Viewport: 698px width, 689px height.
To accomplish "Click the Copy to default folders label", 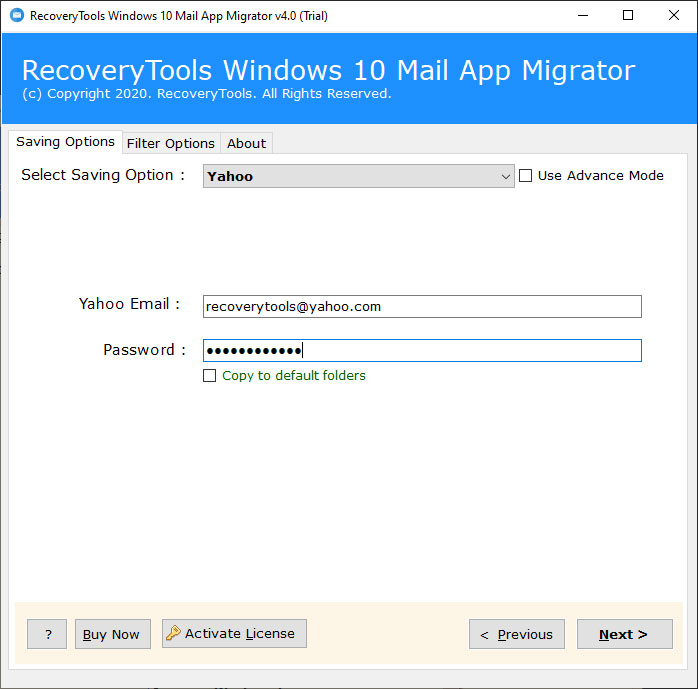I will click(x=294, y=376).
